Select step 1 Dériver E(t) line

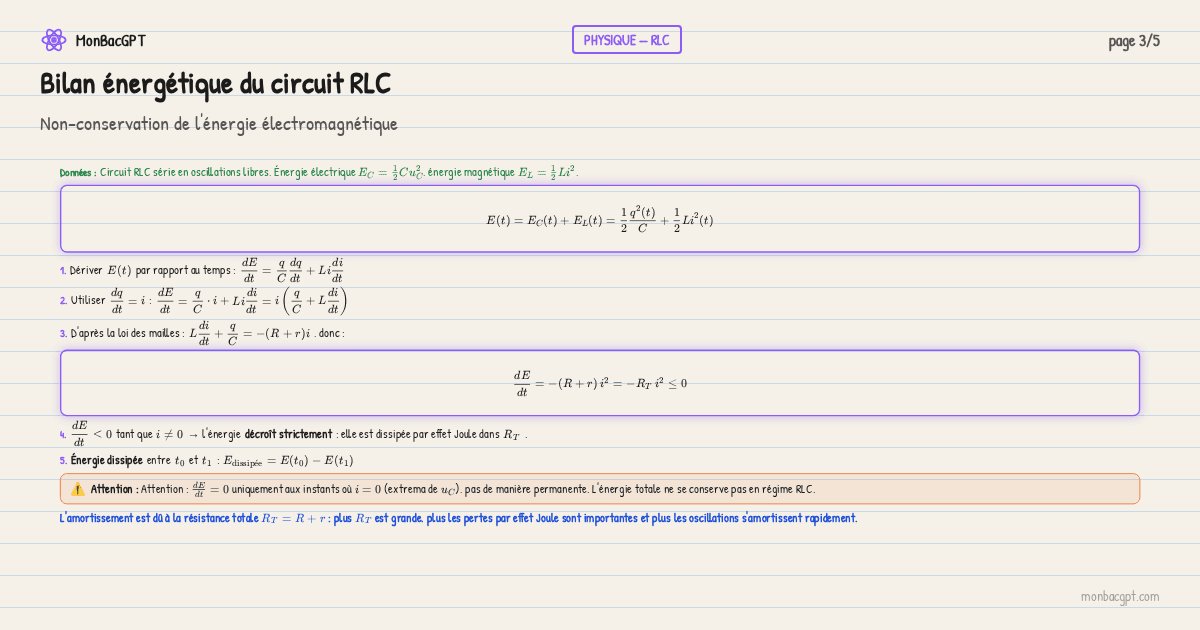click(202, 271)
